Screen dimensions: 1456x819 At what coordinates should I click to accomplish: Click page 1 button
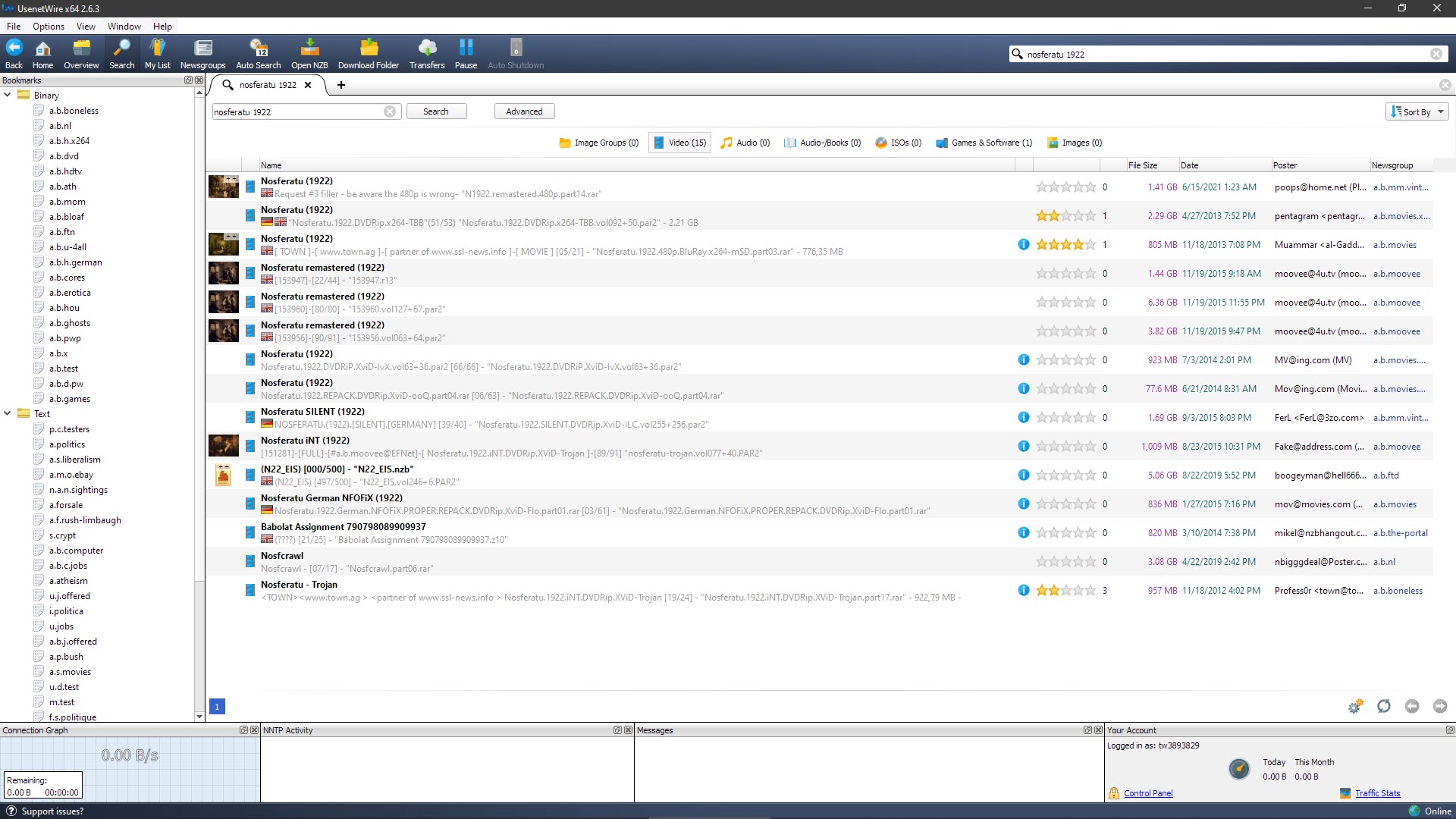(217, 707)
